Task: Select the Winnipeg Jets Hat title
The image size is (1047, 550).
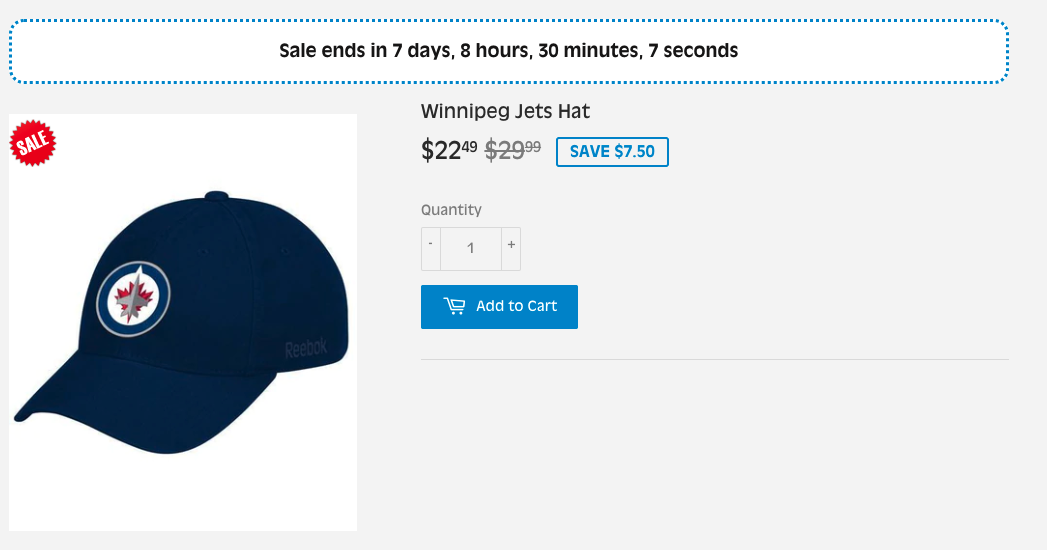Action: coord(505,111)
